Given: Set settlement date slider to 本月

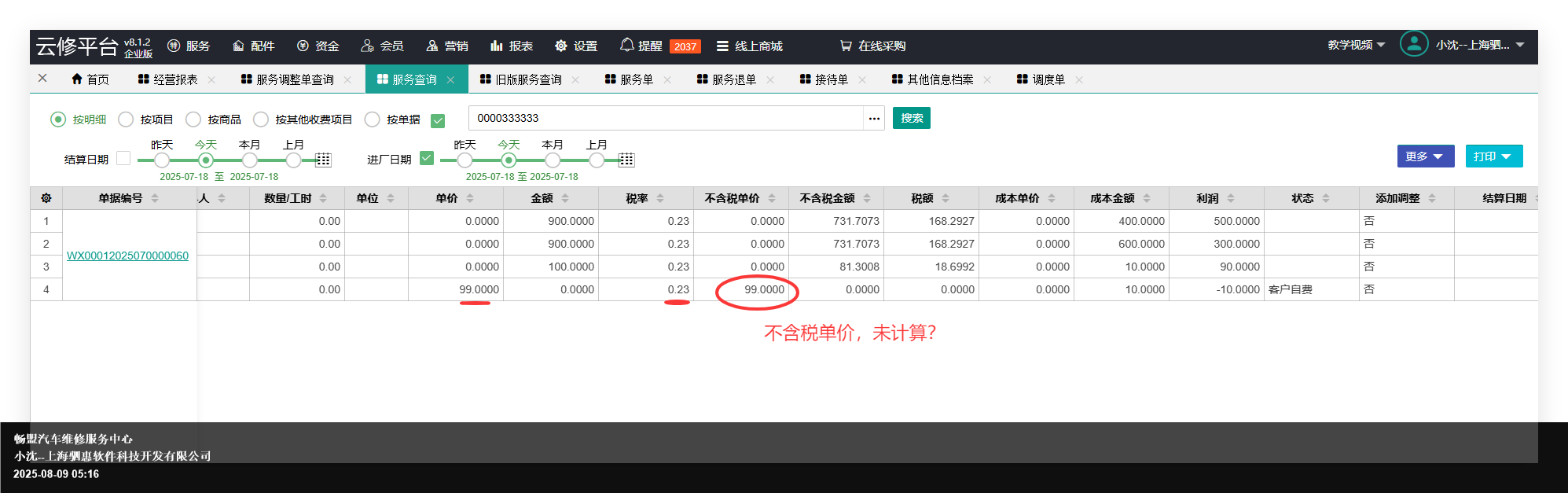Looking at the screenshot, I should (249, 160).
